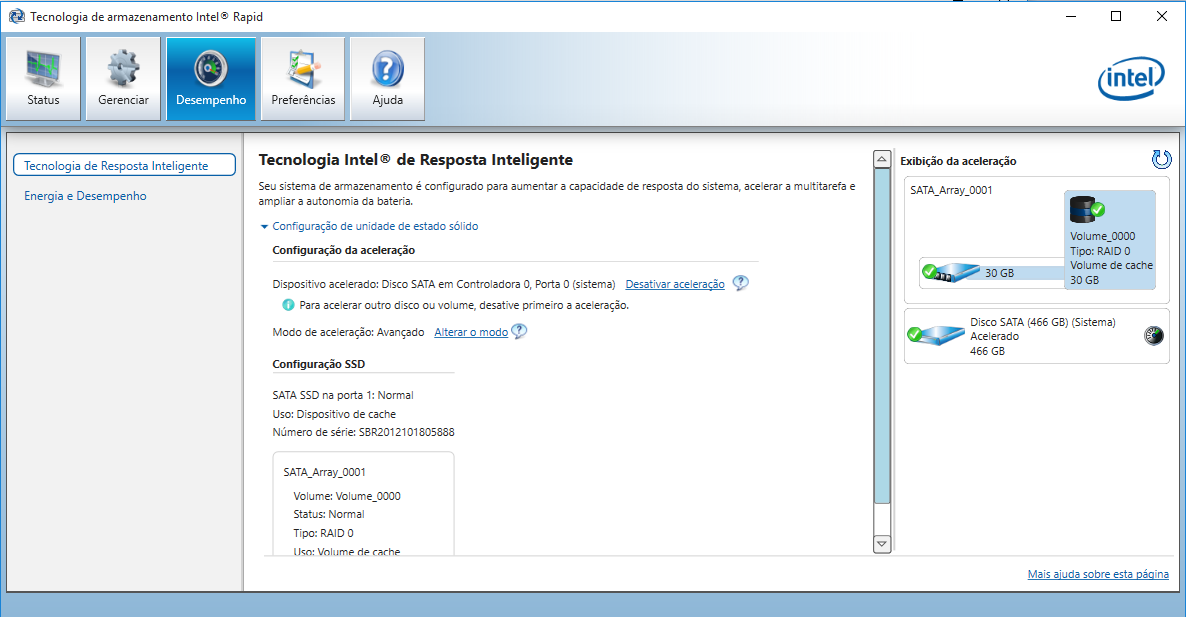Click Modo de aceleração: Avançado text
The width and height of the screenshot is (1186, 617).
pyautogui.click(x=348, y=332)
